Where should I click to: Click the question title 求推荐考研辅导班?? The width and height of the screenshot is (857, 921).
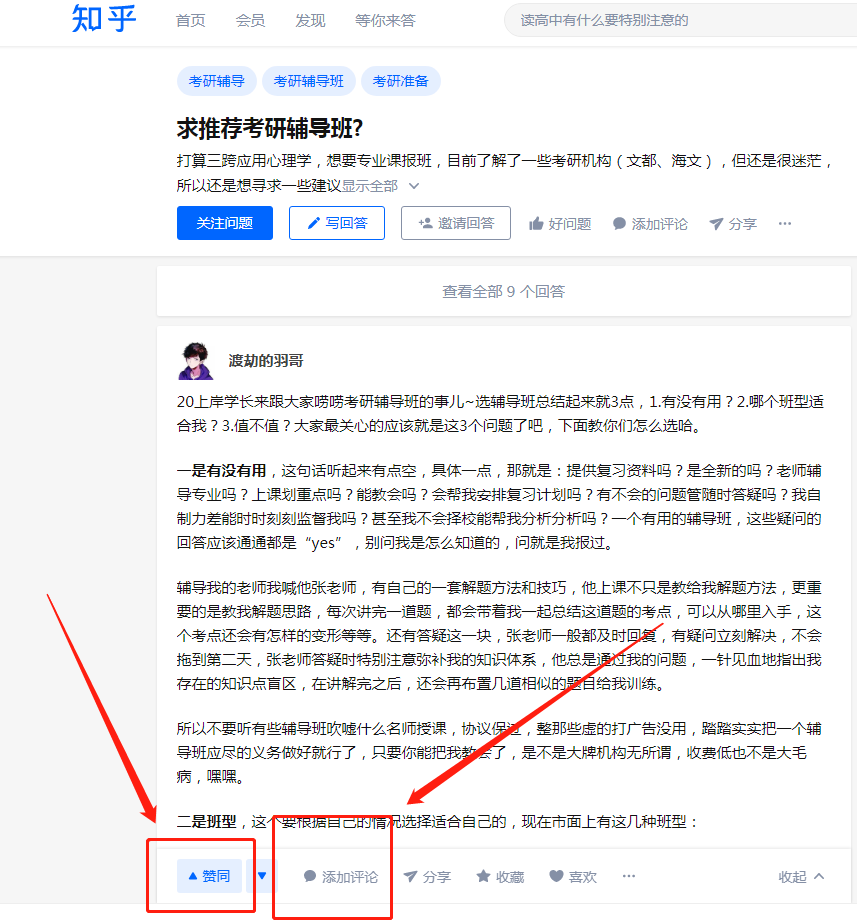(x=270, y=129)
